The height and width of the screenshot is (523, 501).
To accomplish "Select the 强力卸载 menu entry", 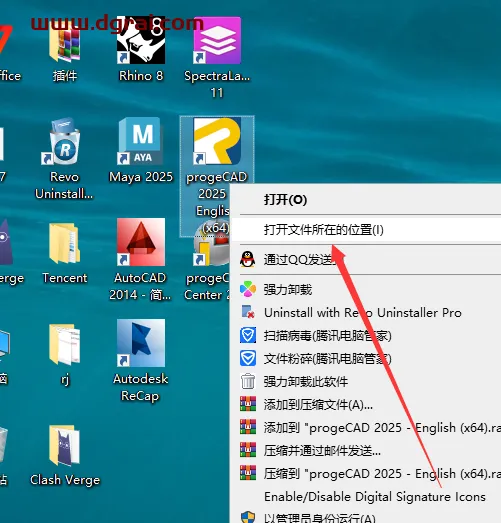I will [366, 290].
